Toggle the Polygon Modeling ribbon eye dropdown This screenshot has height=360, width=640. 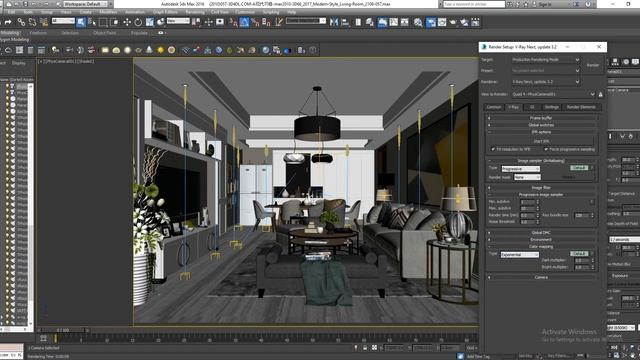coord(161,33)
